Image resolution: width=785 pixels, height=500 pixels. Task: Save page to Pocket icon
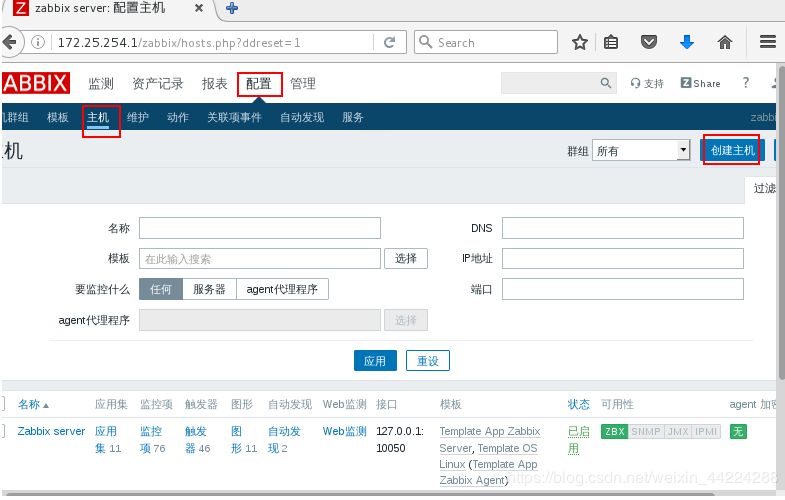649,43
